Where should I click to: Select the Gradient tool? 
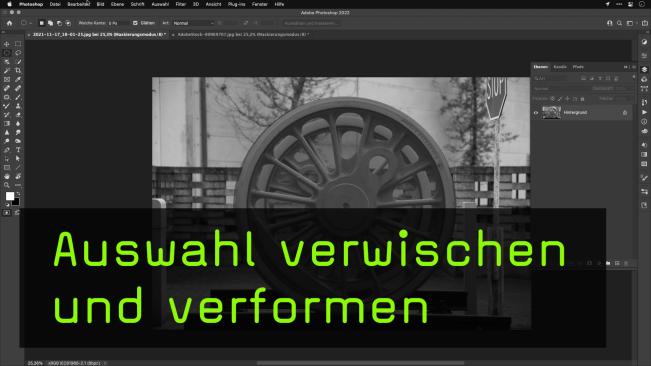click(7, 123)
